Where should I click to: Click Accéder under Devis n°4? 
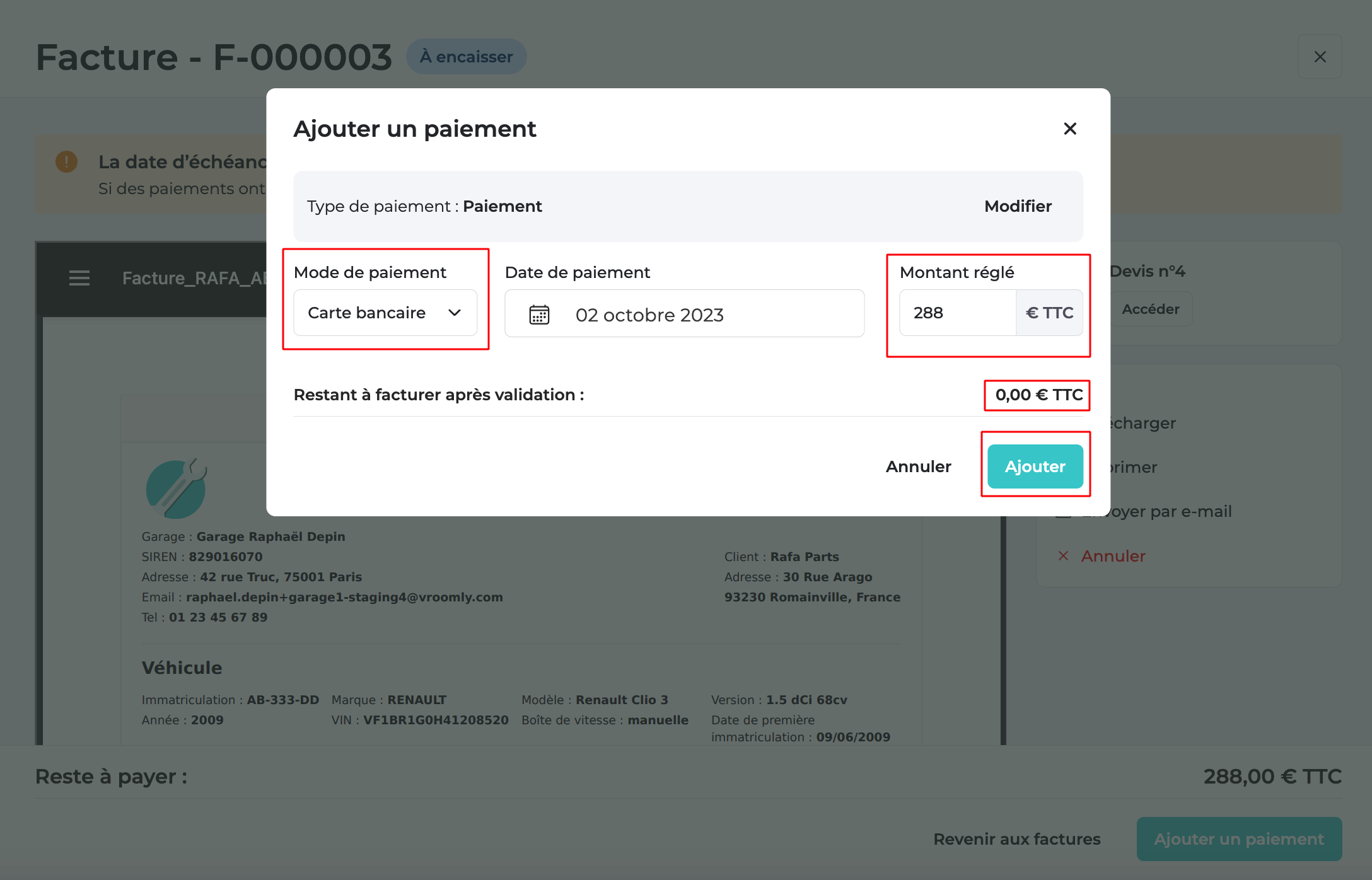coord(1150,309)
